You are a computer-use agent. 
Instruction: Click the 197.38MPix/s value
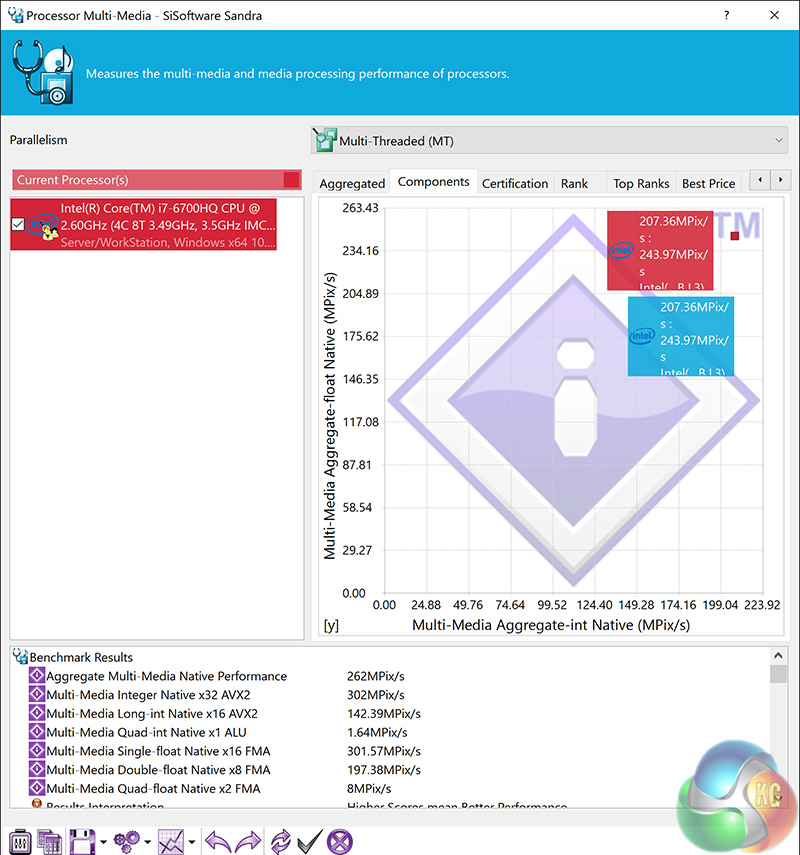pyautogui.click(x=384, y=770)
